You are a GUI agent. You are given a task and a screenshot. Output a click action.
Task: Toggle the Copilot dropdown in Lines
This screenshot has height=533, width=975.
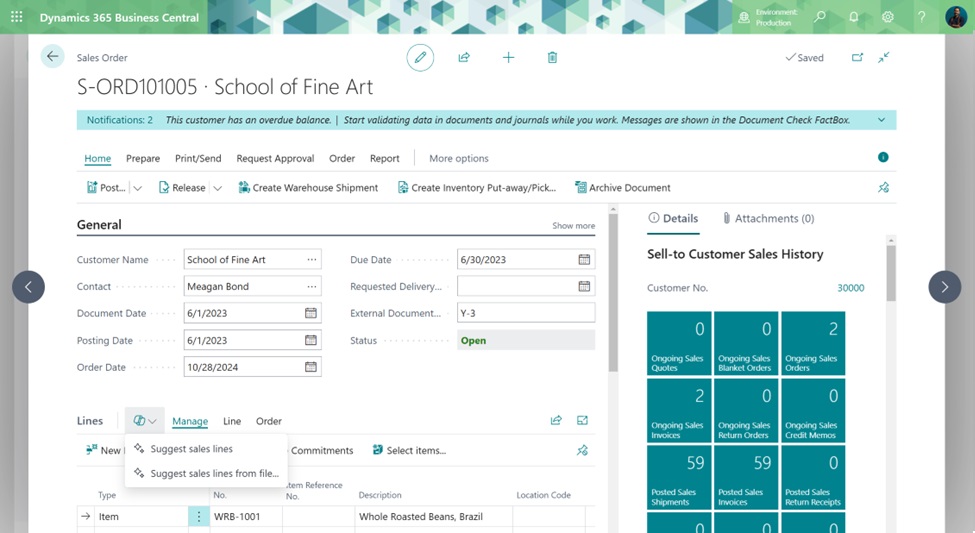pos(144,420)
